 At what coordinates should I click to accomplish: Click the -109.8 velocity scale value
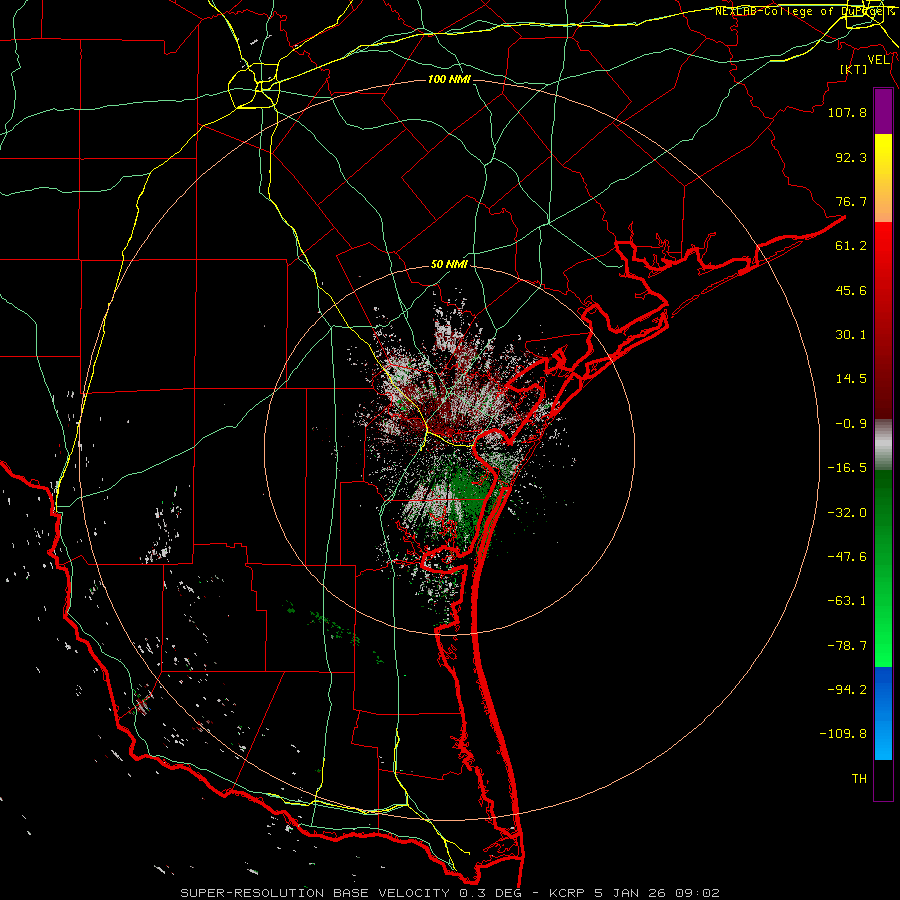click(844, 734)
